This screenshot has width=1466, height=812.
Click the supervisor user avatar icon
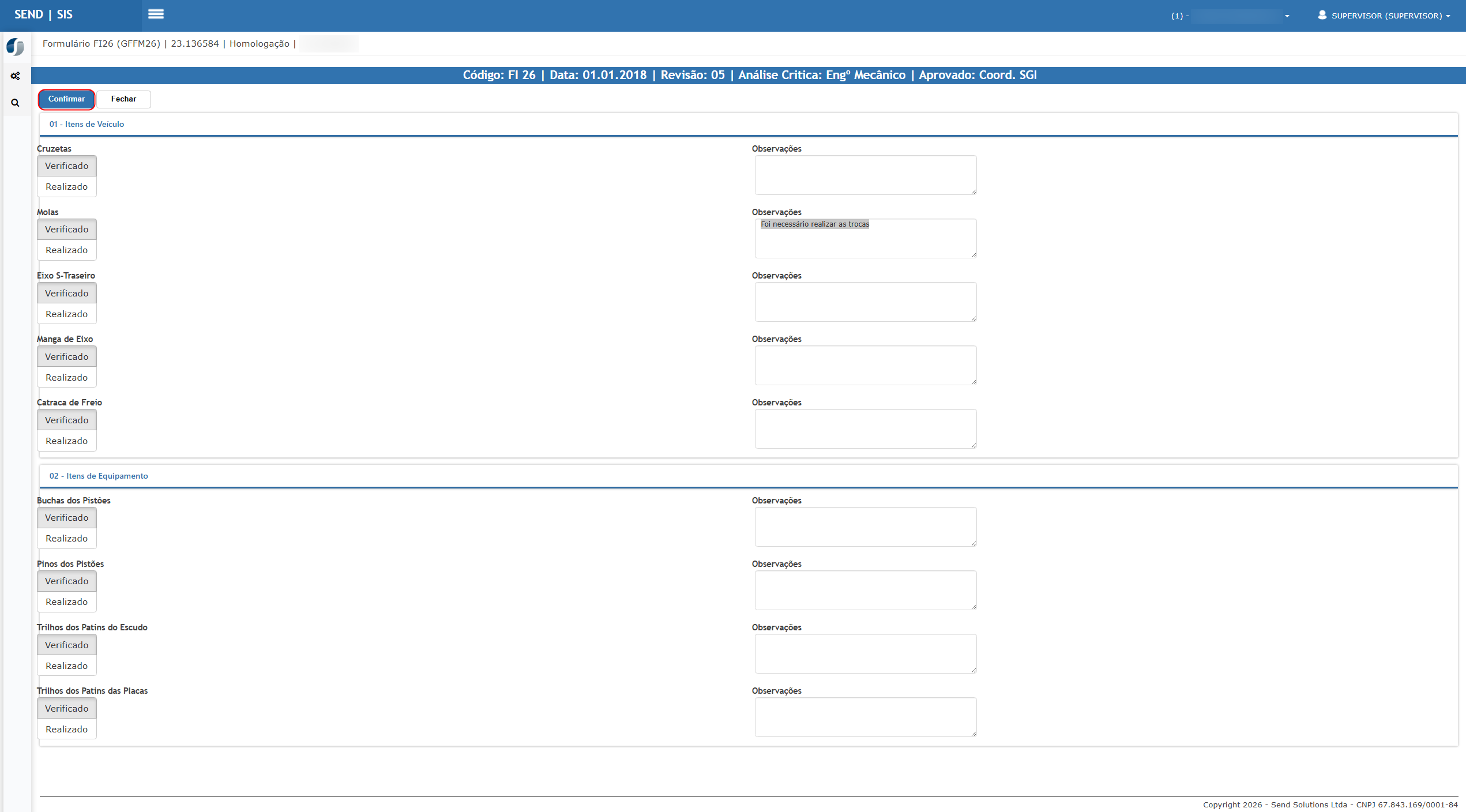coord(1322,15)
